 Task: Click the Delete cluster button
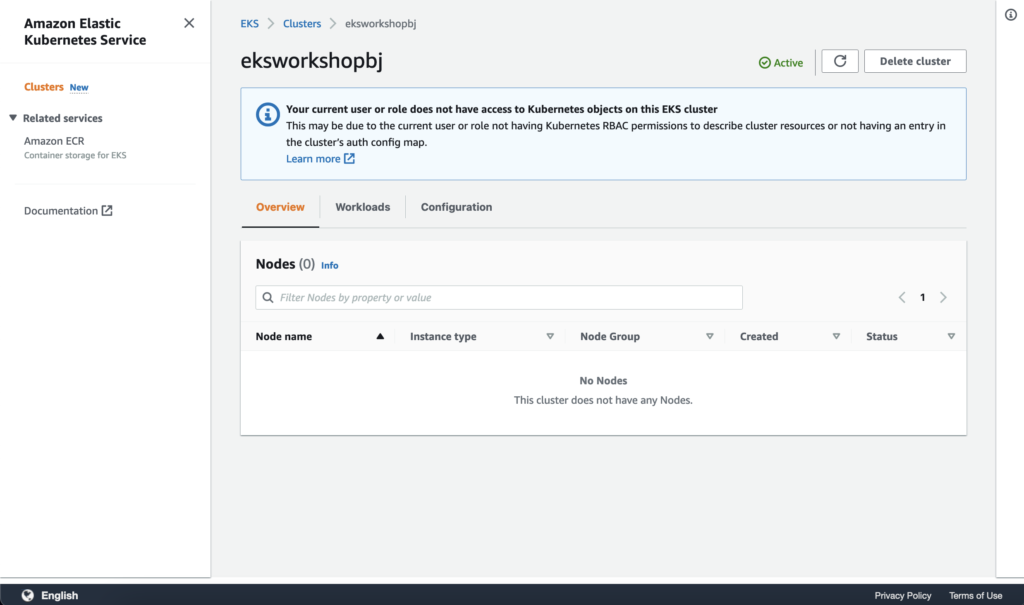coord(915,61)
